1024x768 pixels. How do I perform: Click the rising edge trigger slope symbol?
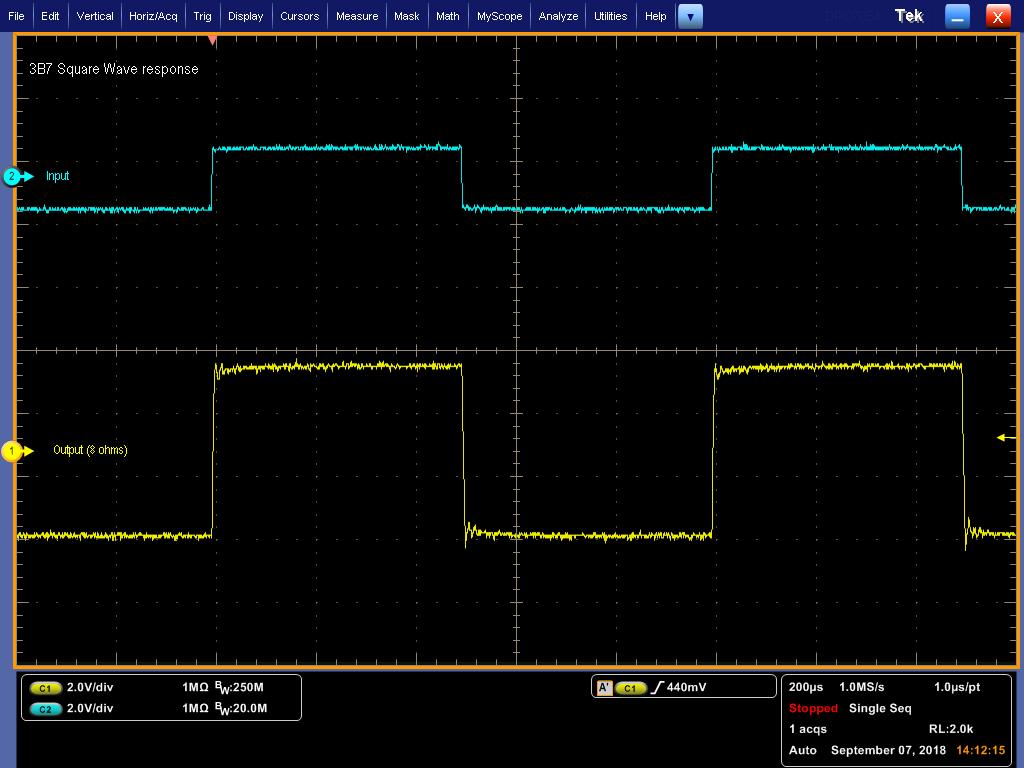pos(656,688)
